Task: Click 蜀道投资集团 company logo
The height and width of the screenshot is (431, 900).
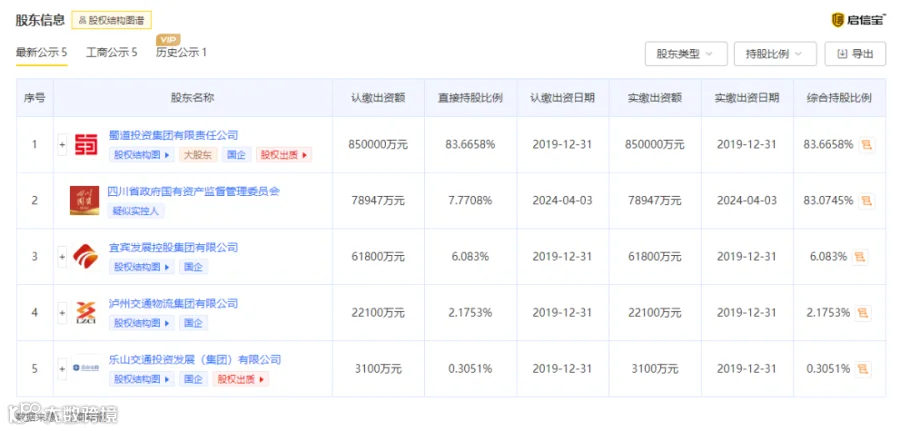Action: click(x=86, y=145)
